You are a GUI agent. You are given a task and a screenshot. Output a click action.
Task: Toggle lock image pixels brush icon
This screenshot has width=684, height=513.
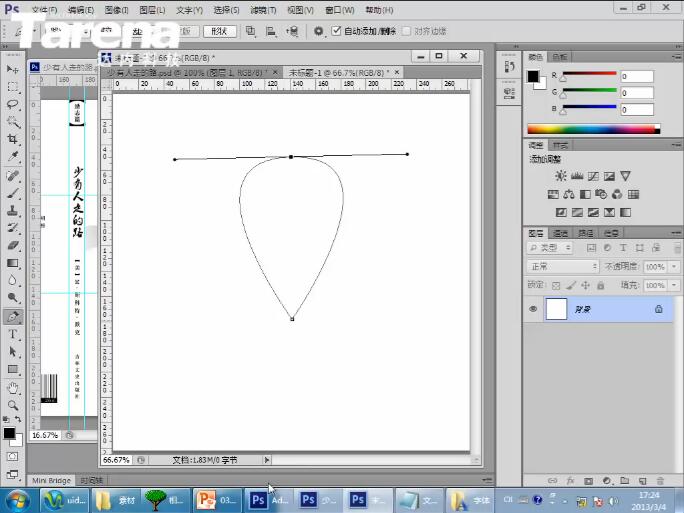571,286
